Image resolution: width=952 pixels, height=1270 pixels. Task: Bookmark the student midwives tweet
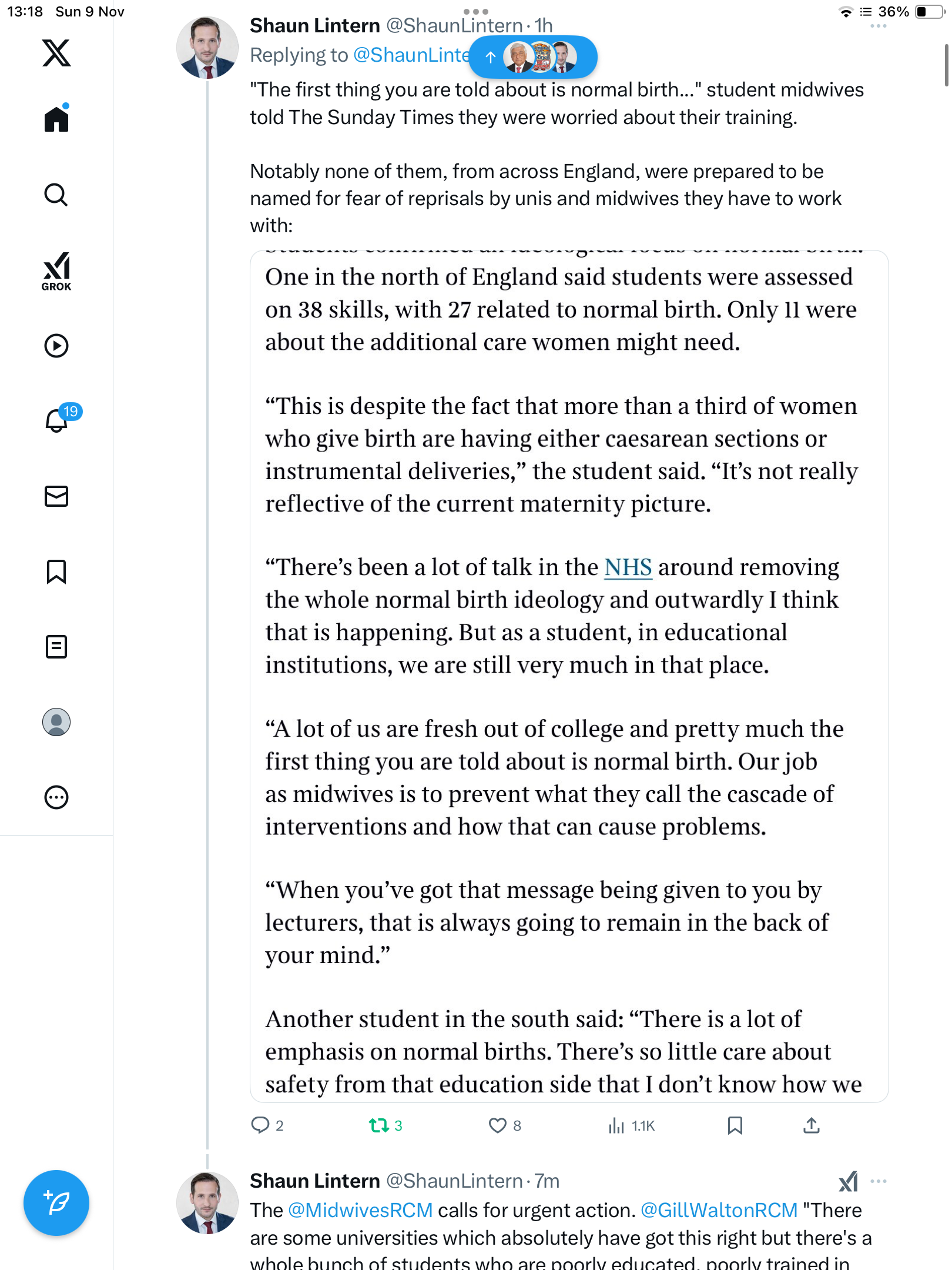[x=735, y=1125]
